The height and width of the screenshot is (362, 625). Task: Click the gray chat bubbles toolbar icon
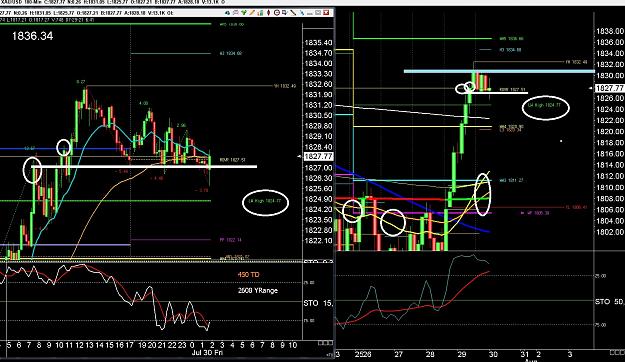point(236,13)
